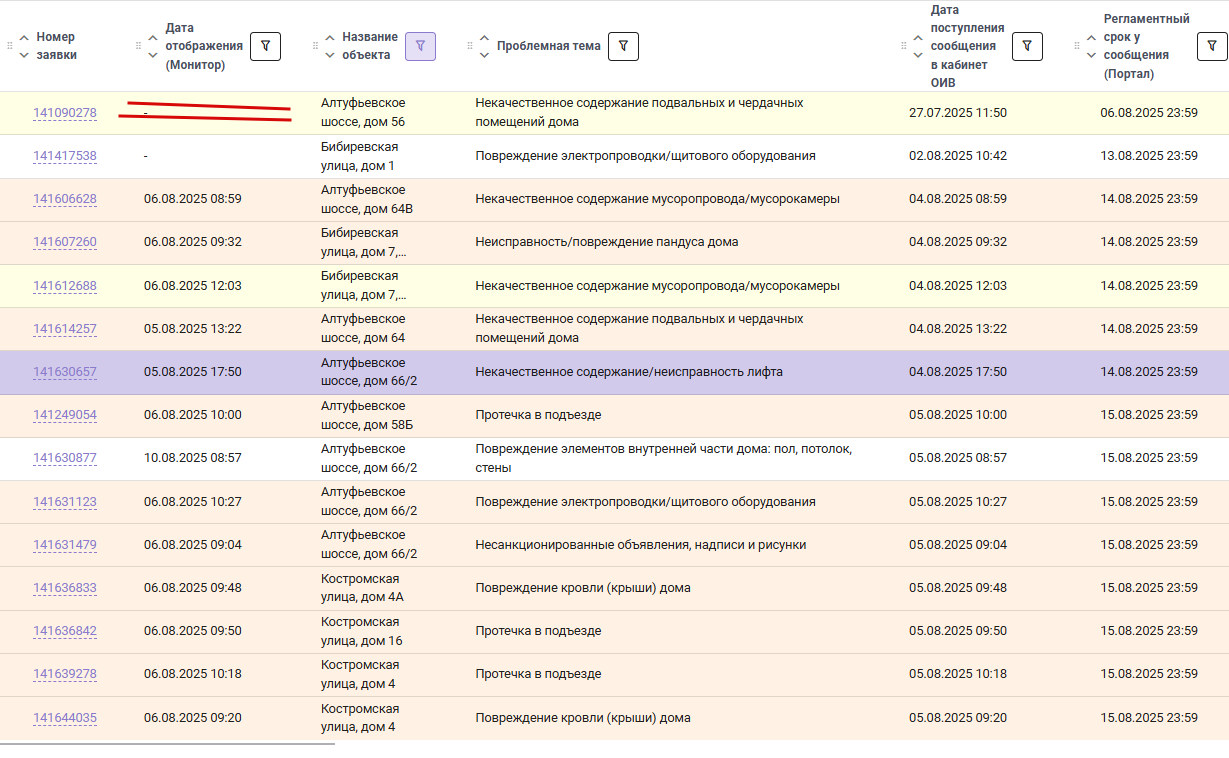Open request link 141090278
The height and width of the screenshot is (758, 1229).
65,113
